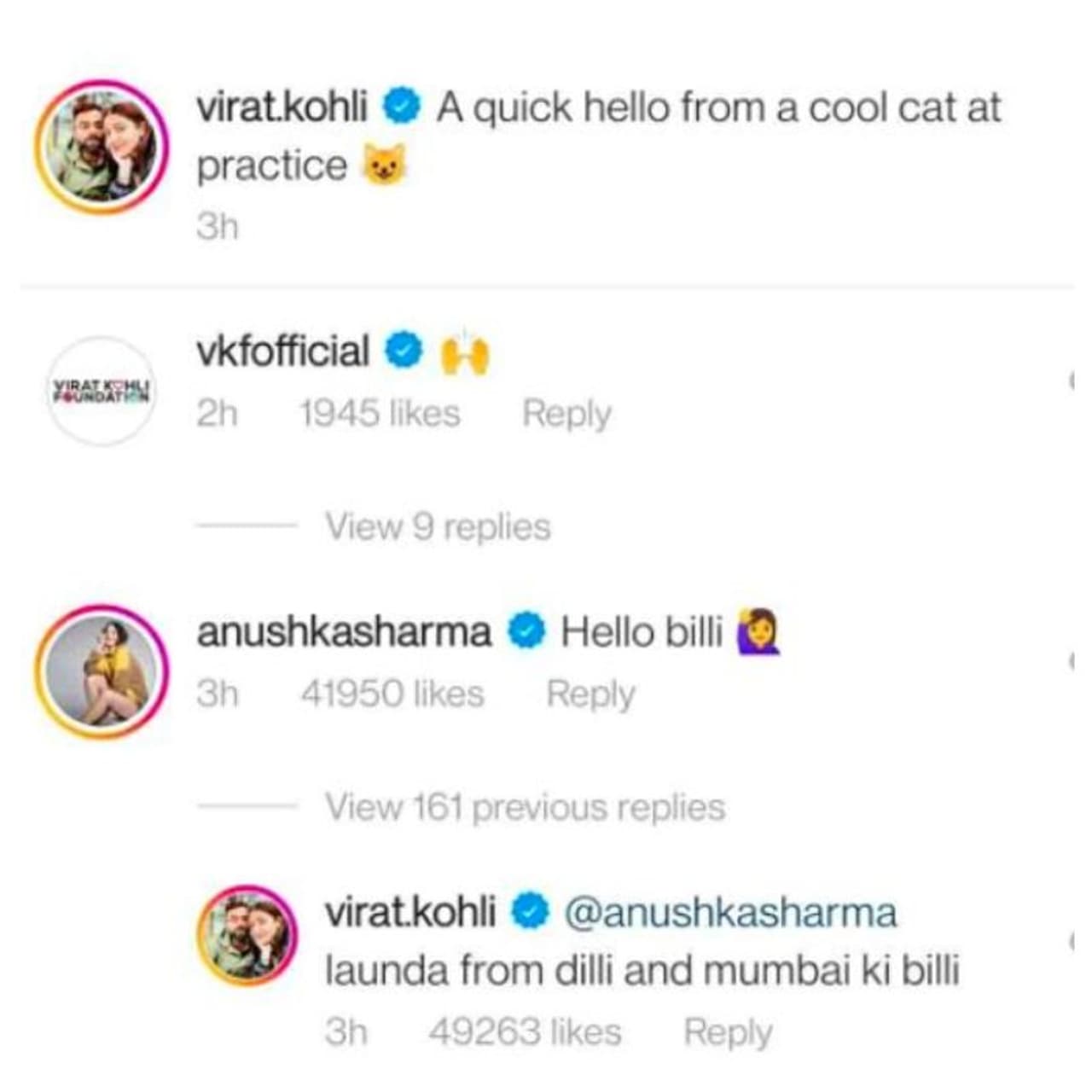The height and width of the screenshot is (1092, 1092).
Task: Open virat.kohli avatar in the reply
Action: [x=248, y=936]
